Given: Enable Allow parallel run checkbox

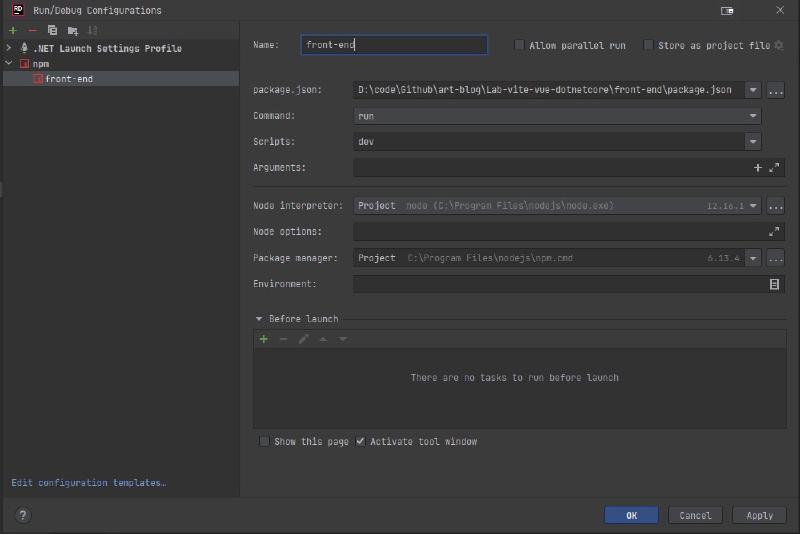Looking at the screenshot, I should 519,45.
